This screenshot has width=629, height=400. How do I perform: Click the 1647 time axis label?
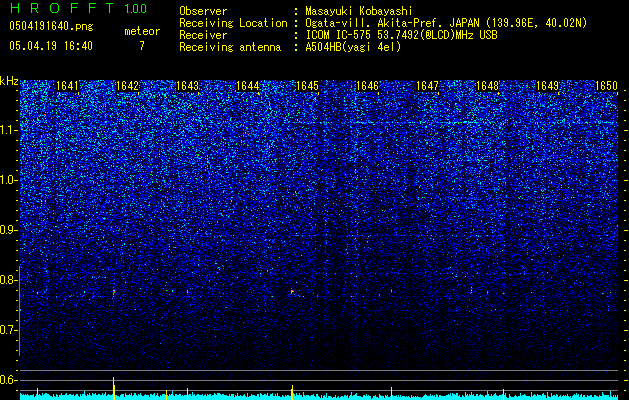428,86
